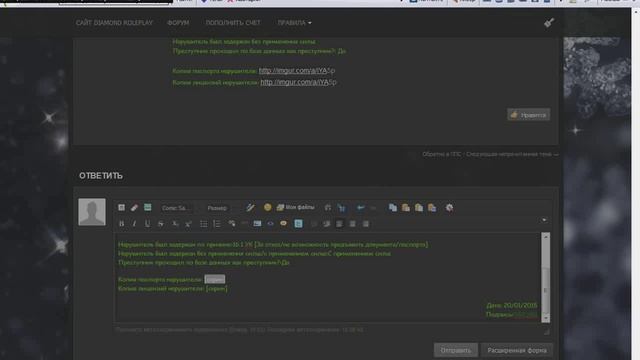640x360 pixels.
Task: Click the Unlink icon
Action: pos(244,224)
